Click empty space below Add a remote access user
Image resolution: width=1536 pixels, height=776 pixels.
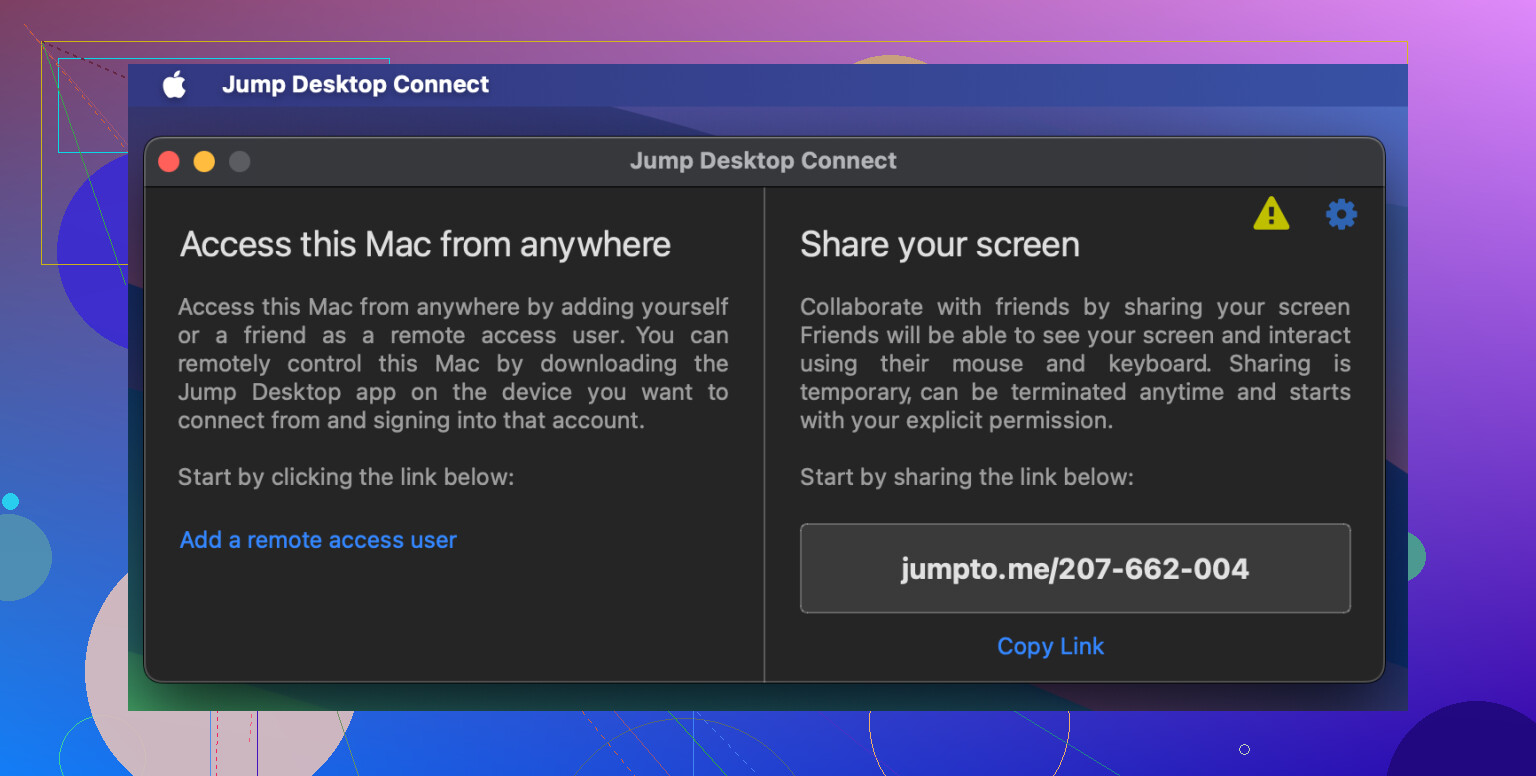coord(450,620)
